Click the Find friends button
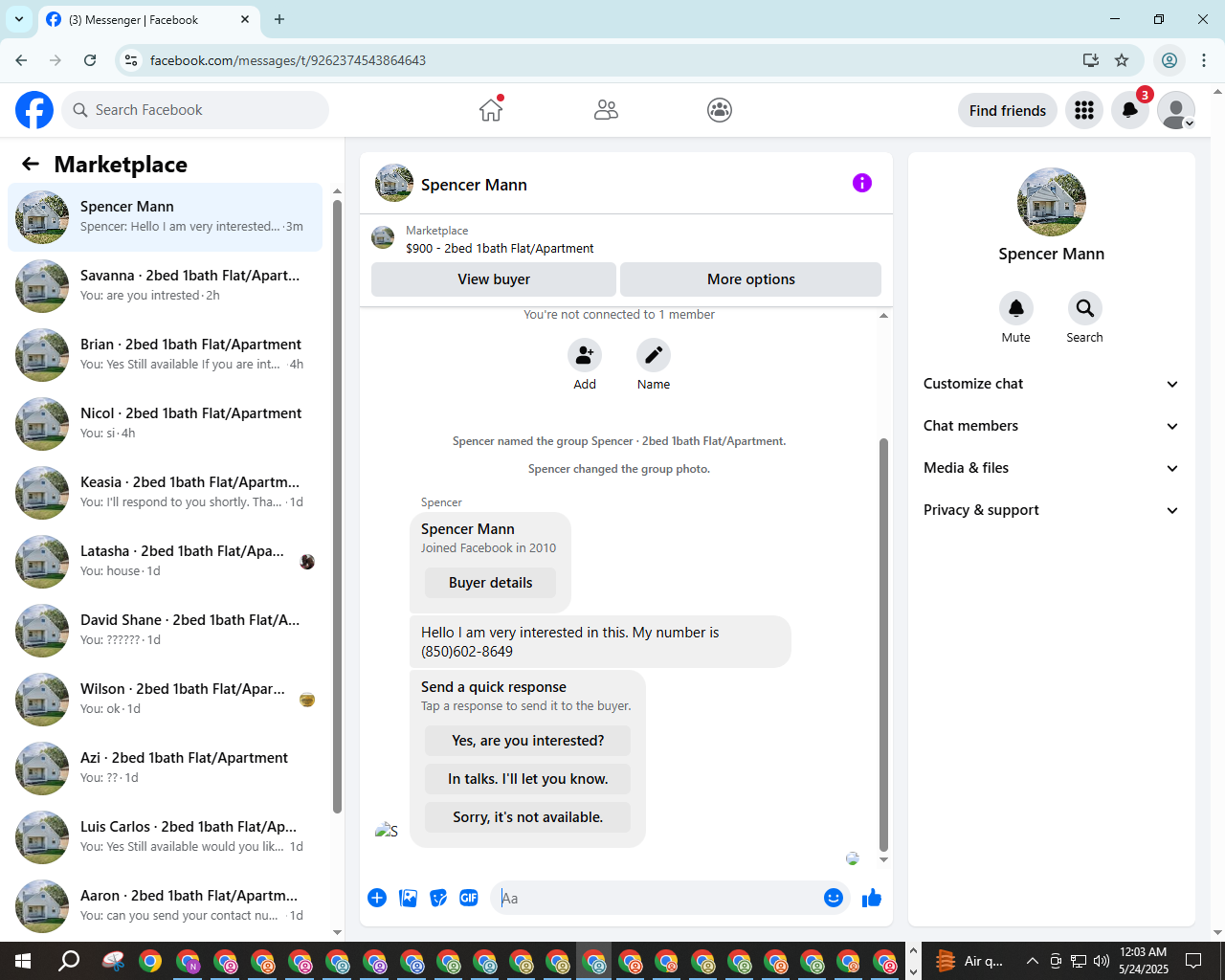The image size is (1225, 980). click(x=1008, y=111)
